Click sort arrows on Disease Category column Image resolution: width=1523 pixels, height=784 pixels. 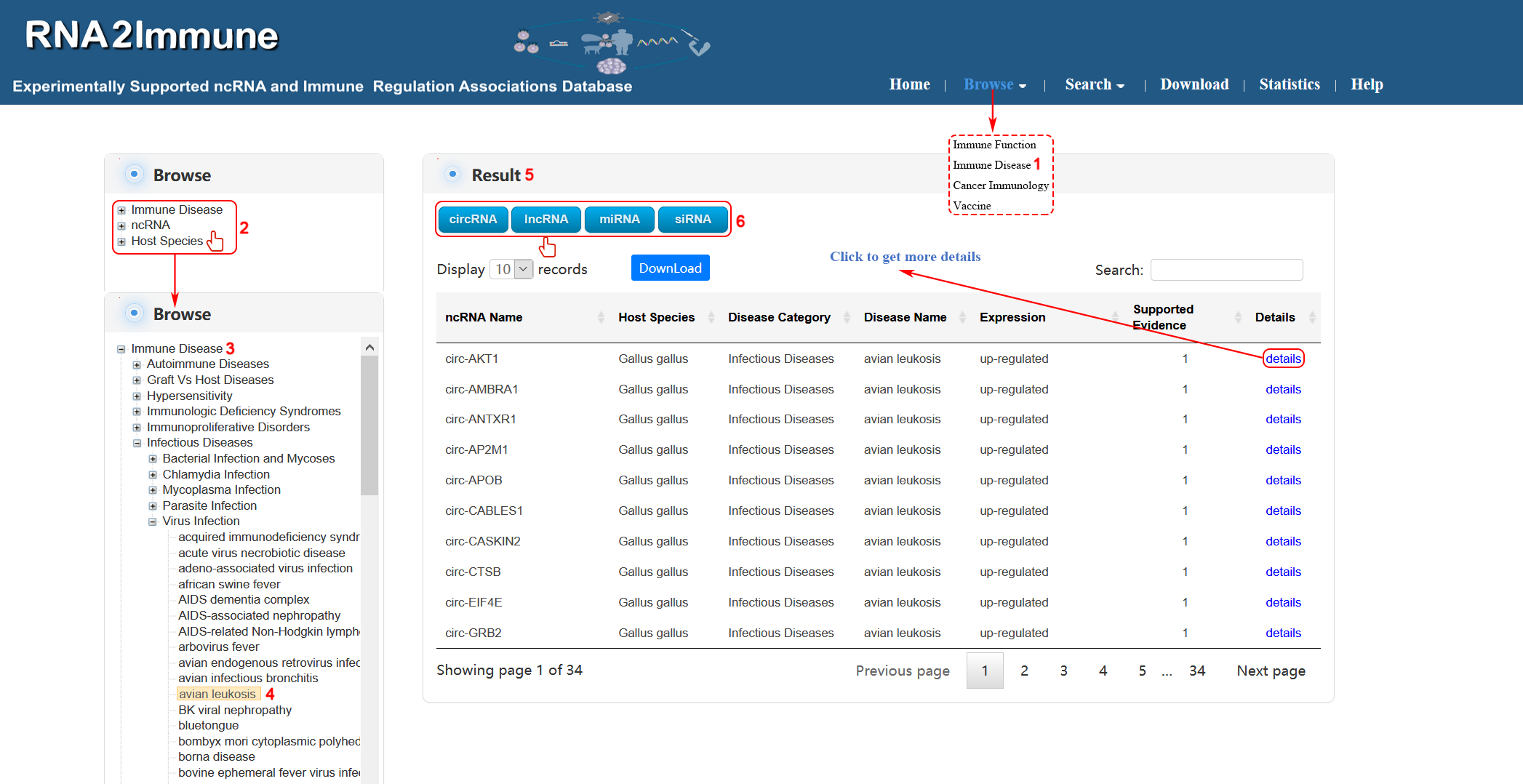[x=847, y=317]
